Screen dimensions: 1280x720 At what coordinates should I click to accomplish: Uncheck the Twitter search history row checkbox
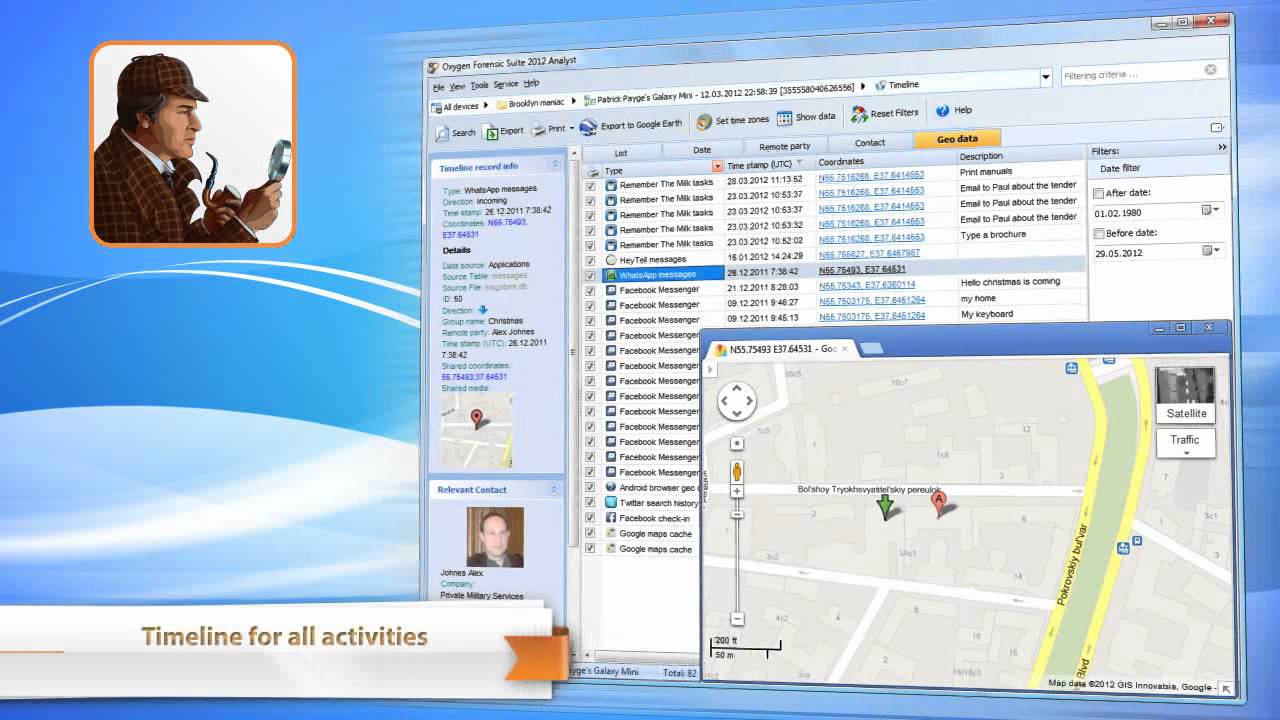point(590,503)
